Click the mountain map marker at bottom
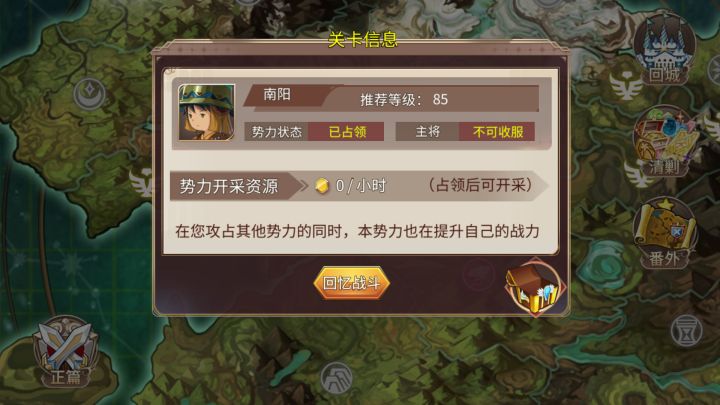The width and height of the screenshot is (720, 405). pos(337,377)
